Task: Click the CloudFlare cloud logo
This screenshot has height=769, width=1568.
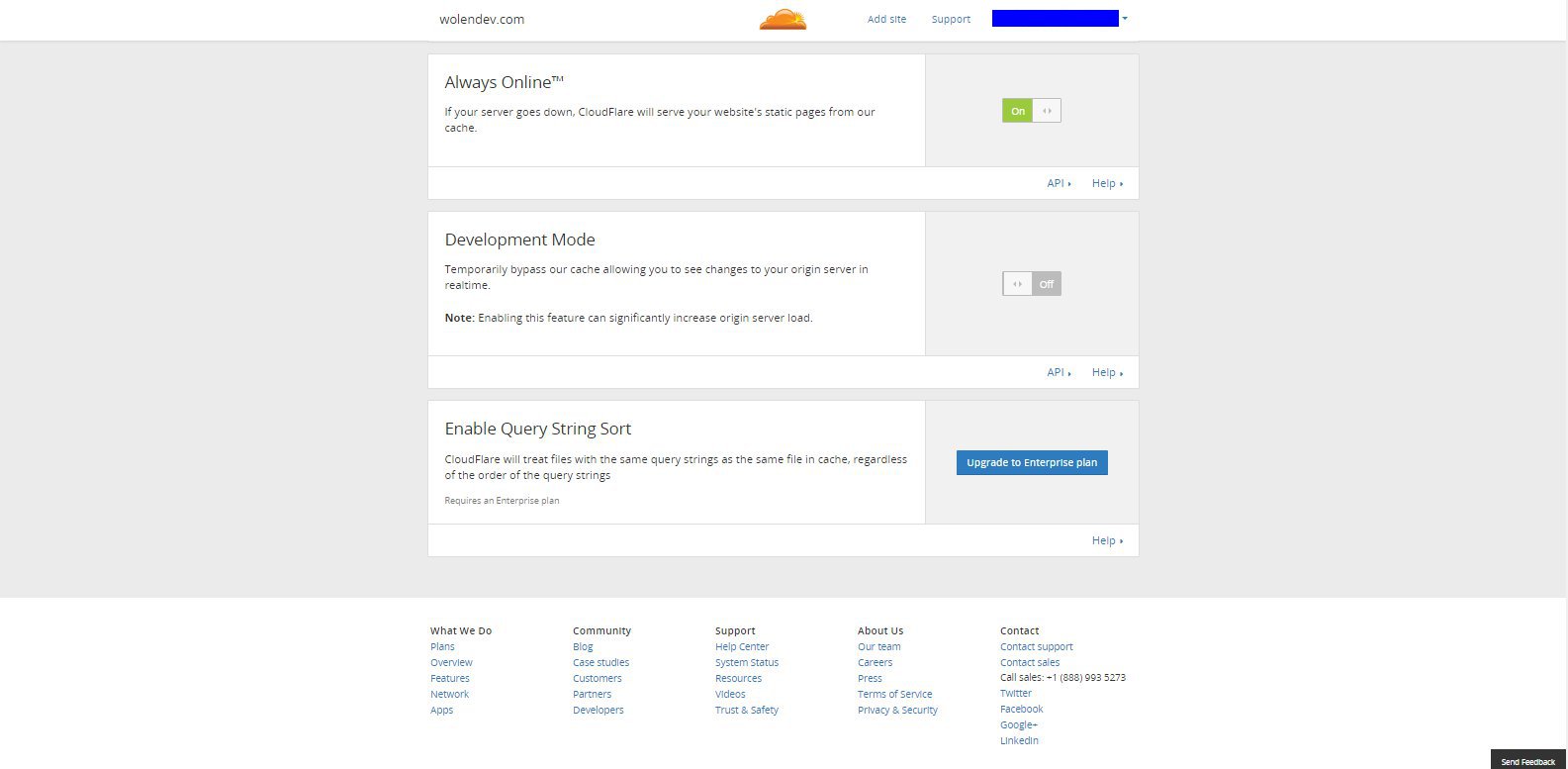Action: [x=783, y=19]
